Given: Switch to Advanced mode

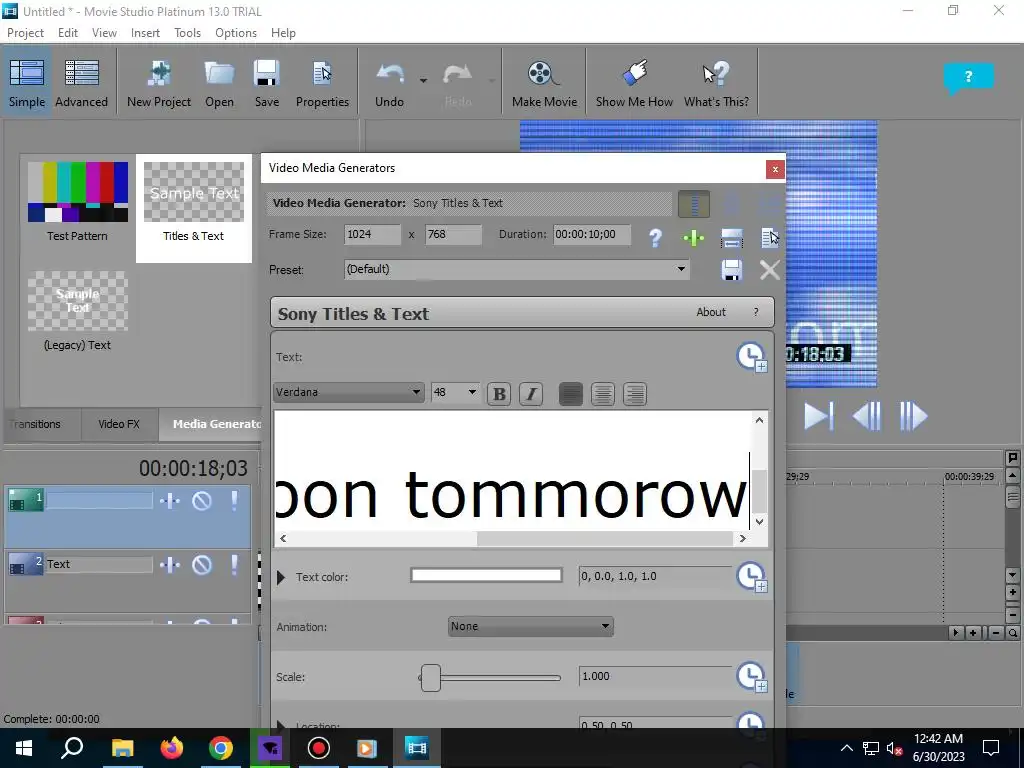Looking at the screenshot, I should pos(82,83).
